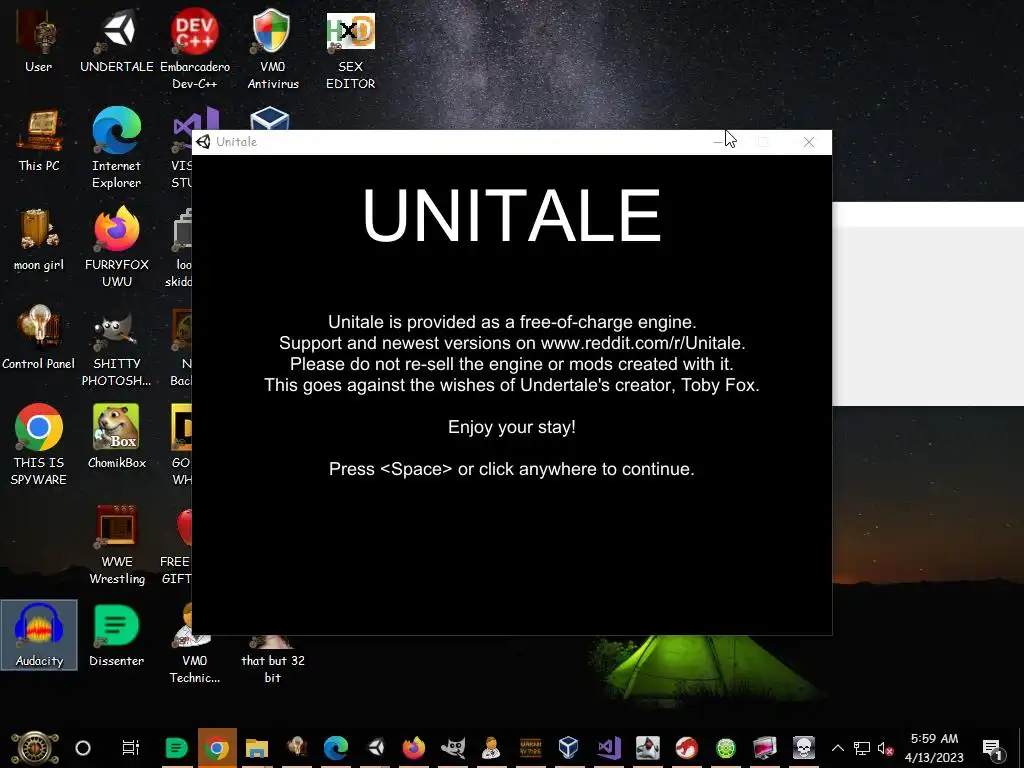Open the notification center icon
Viewport: 1024px width, 768px height.
pyautogui.click(x=992, y=748)
